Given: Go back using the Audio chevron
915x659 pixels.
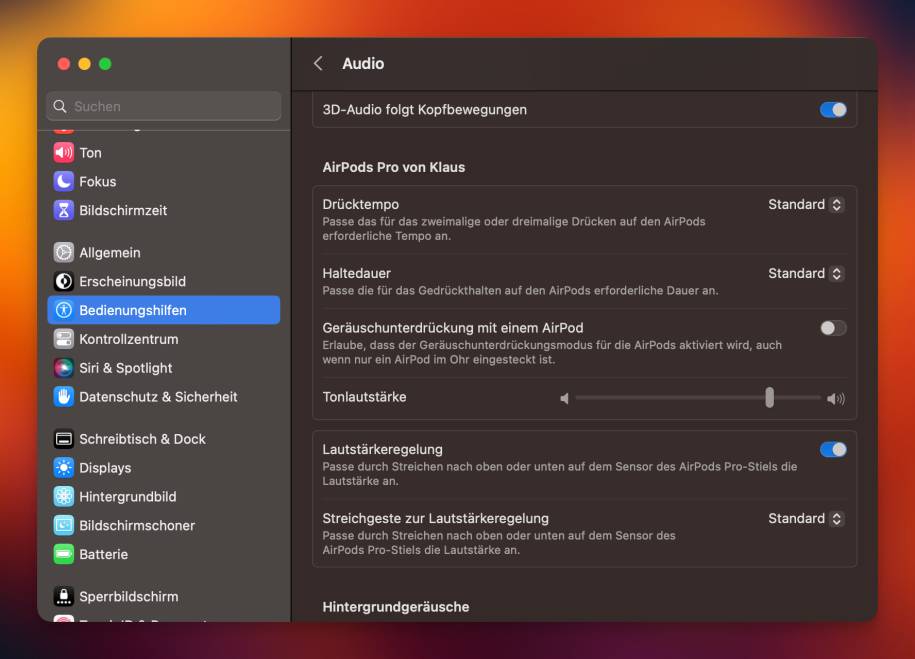Looking at the screenshot, I should pos(319,64).
